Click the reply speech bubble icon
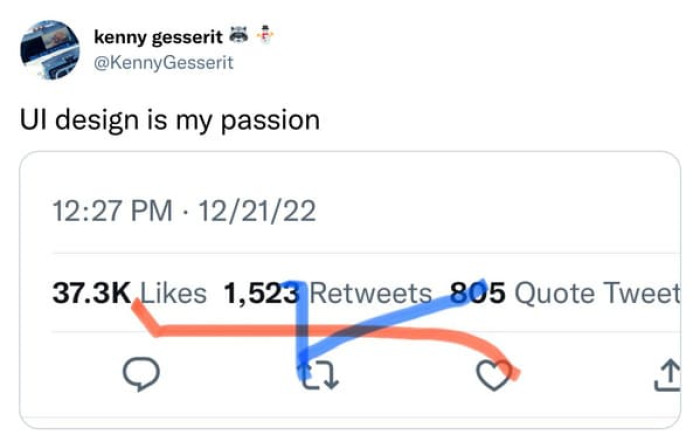Screen dimensions: 700x448 pos(142,375)
